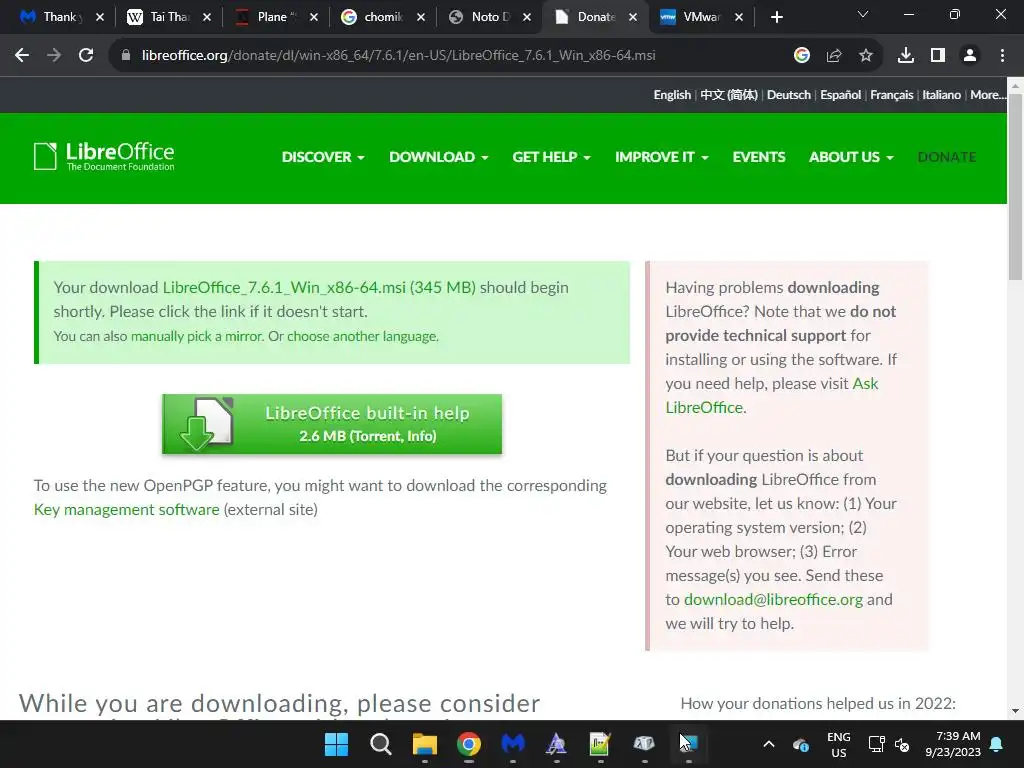Download LibreOffice built-in help button

[332, 424]
